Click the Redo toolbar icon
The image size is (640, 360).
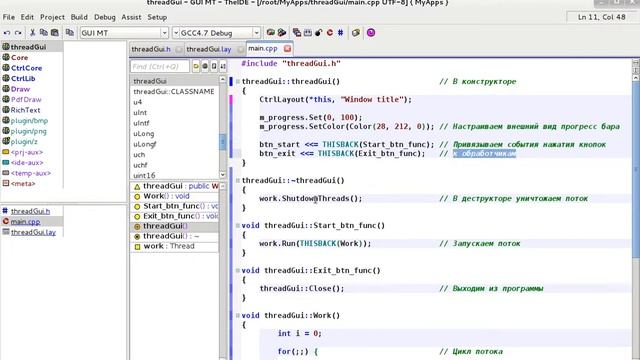pos(18,33)
